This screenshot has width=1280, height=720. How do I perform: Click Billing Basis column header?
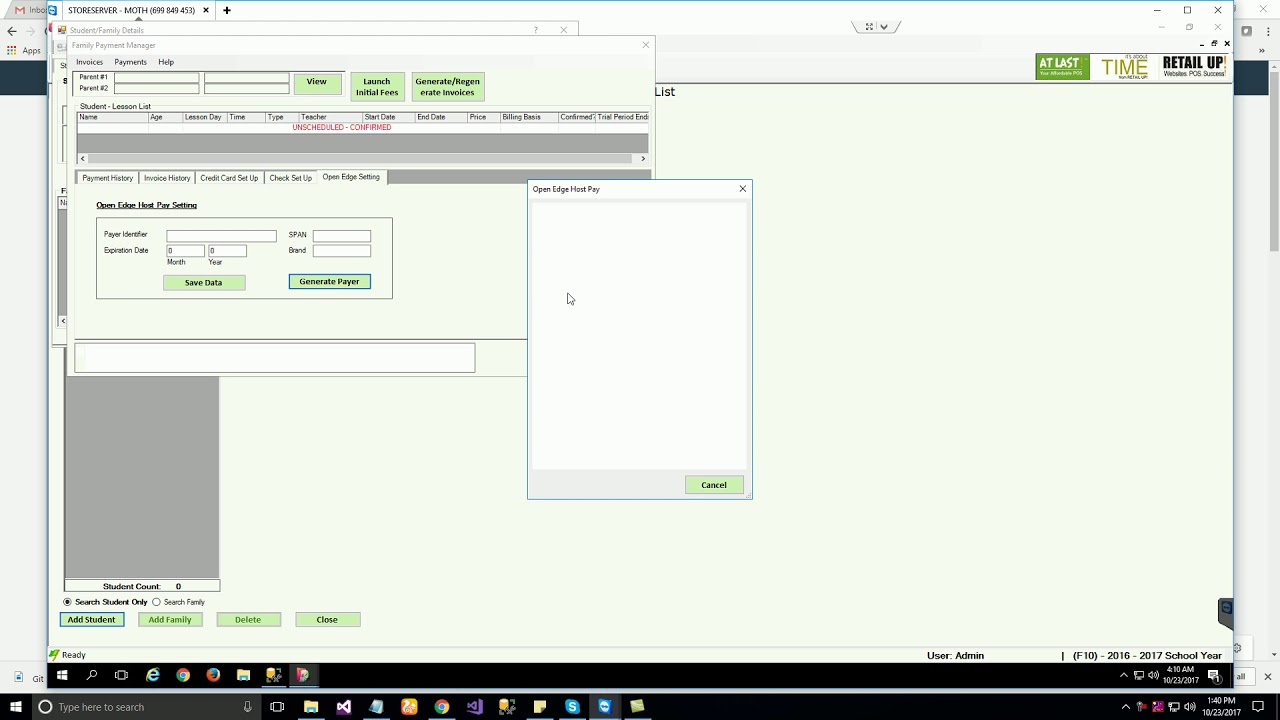[x=528, y=117]
